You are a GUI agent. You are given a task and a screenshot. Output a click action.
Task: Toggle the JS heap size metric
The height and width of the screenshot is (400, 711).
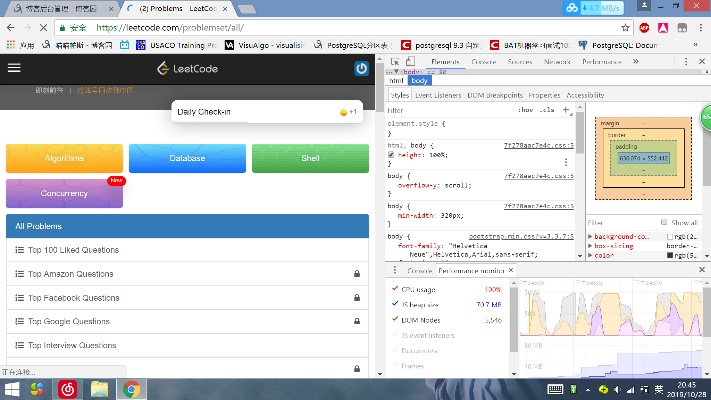tap(394, 304)
